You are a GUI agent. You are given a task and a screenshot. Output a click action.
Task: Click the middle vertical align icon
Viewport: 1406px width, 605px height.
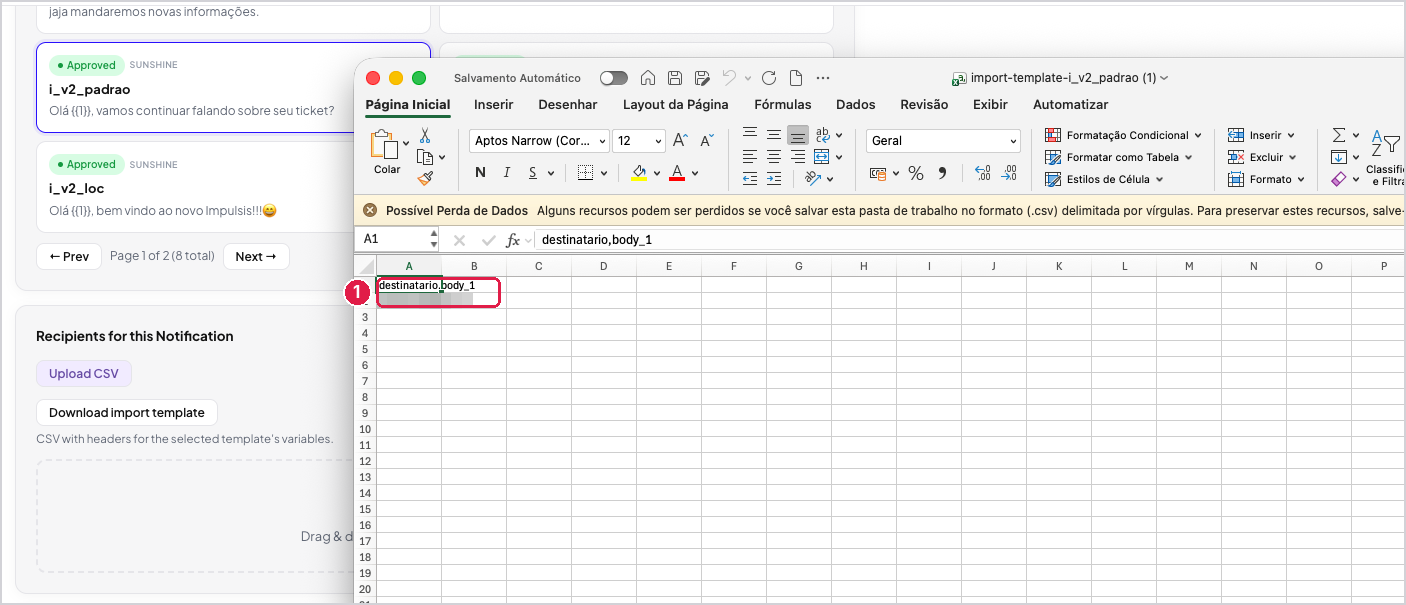click(x=773, y=135)
